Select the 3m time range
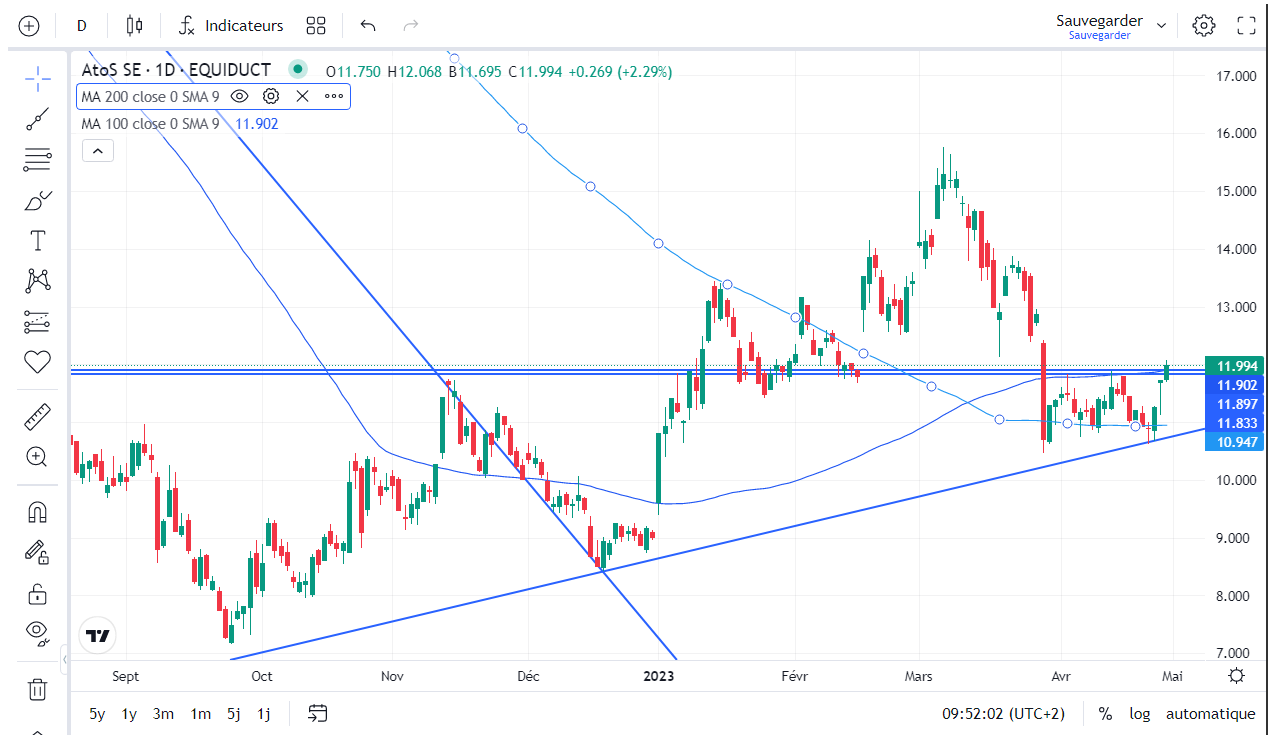 click(163, 714)
